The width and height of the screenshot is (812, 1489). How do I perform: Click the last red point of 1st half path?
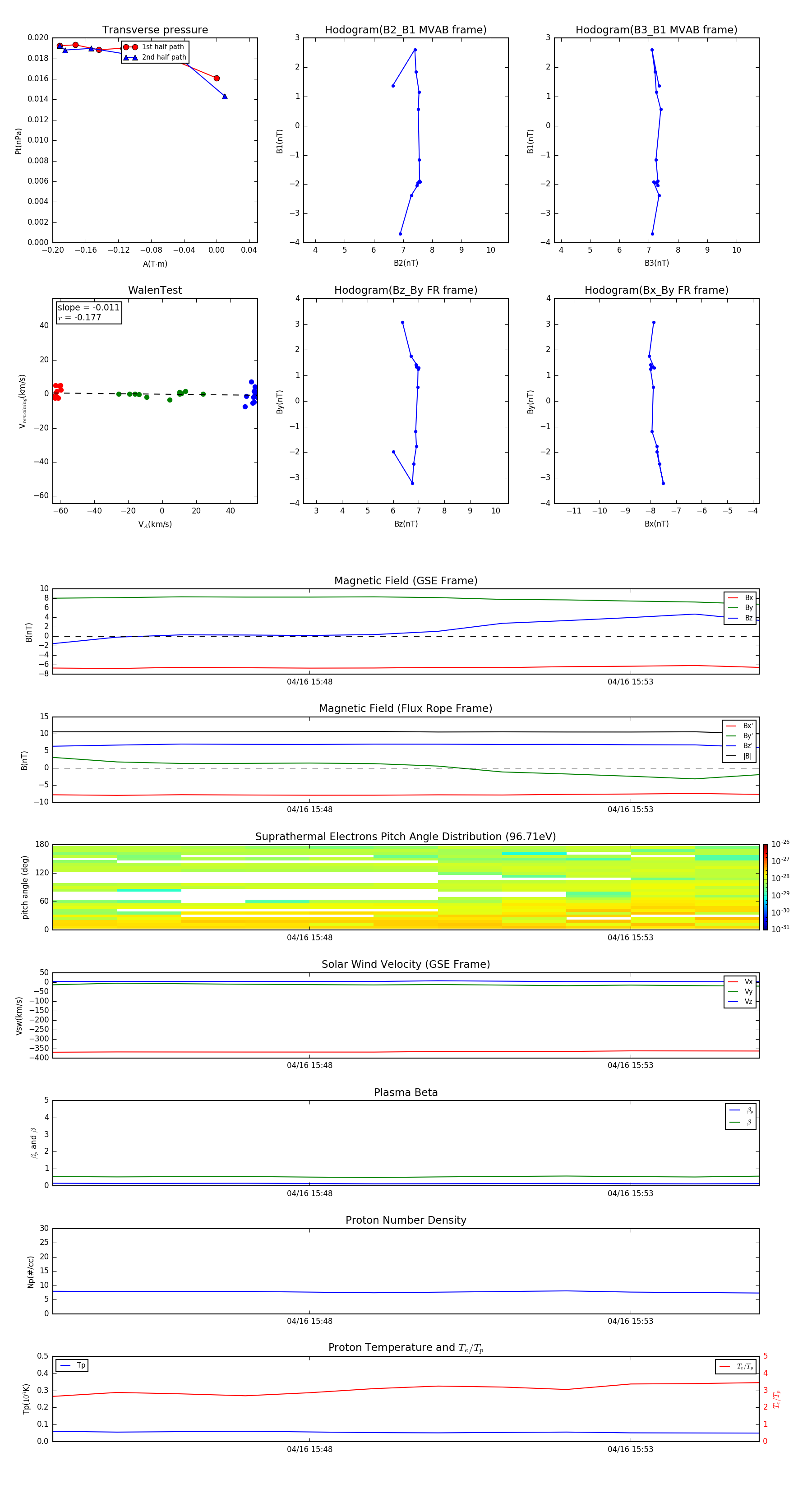(x=217, y=78)
